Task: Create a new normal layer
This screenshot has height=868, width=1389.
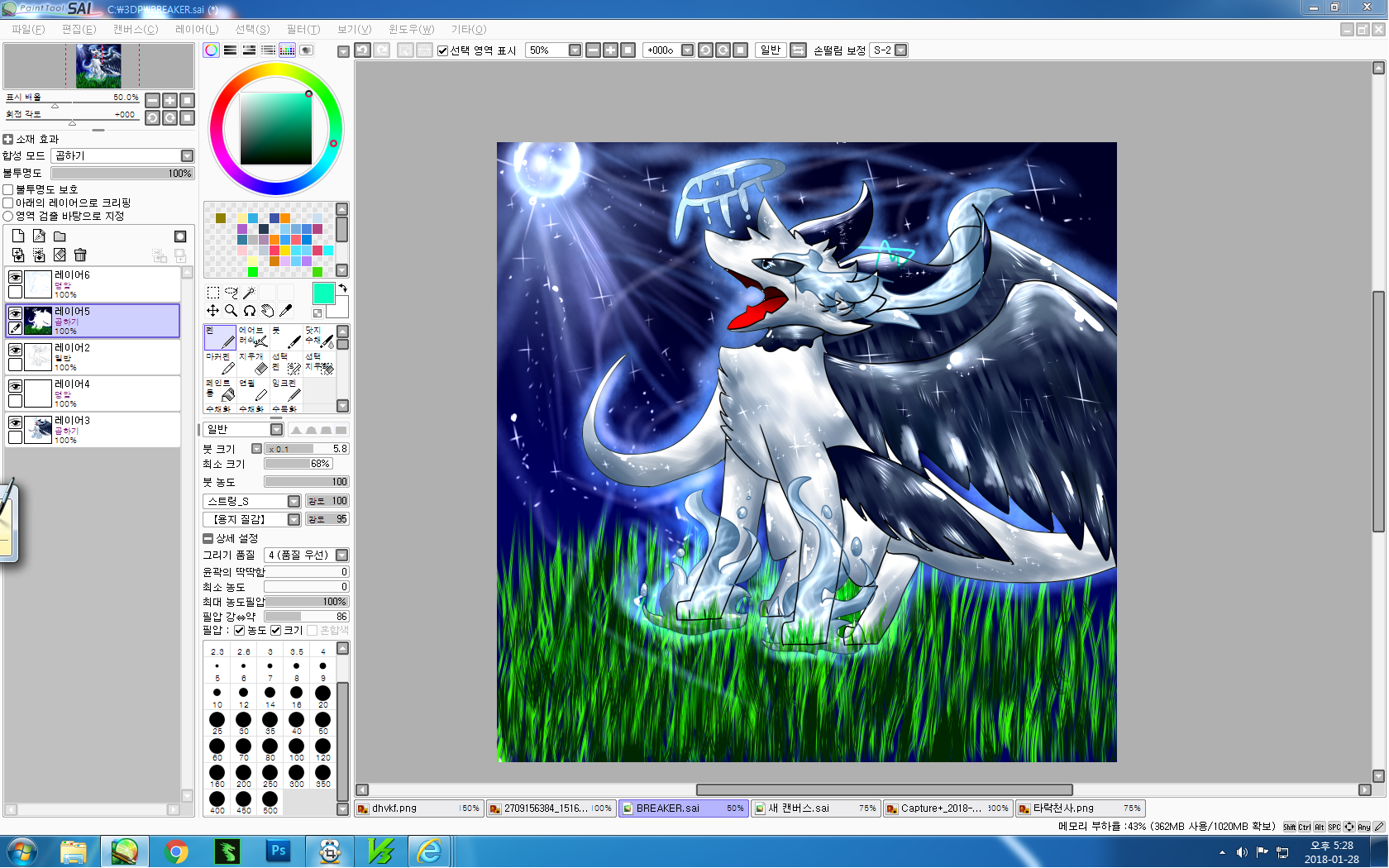Action: pos(18,236)
